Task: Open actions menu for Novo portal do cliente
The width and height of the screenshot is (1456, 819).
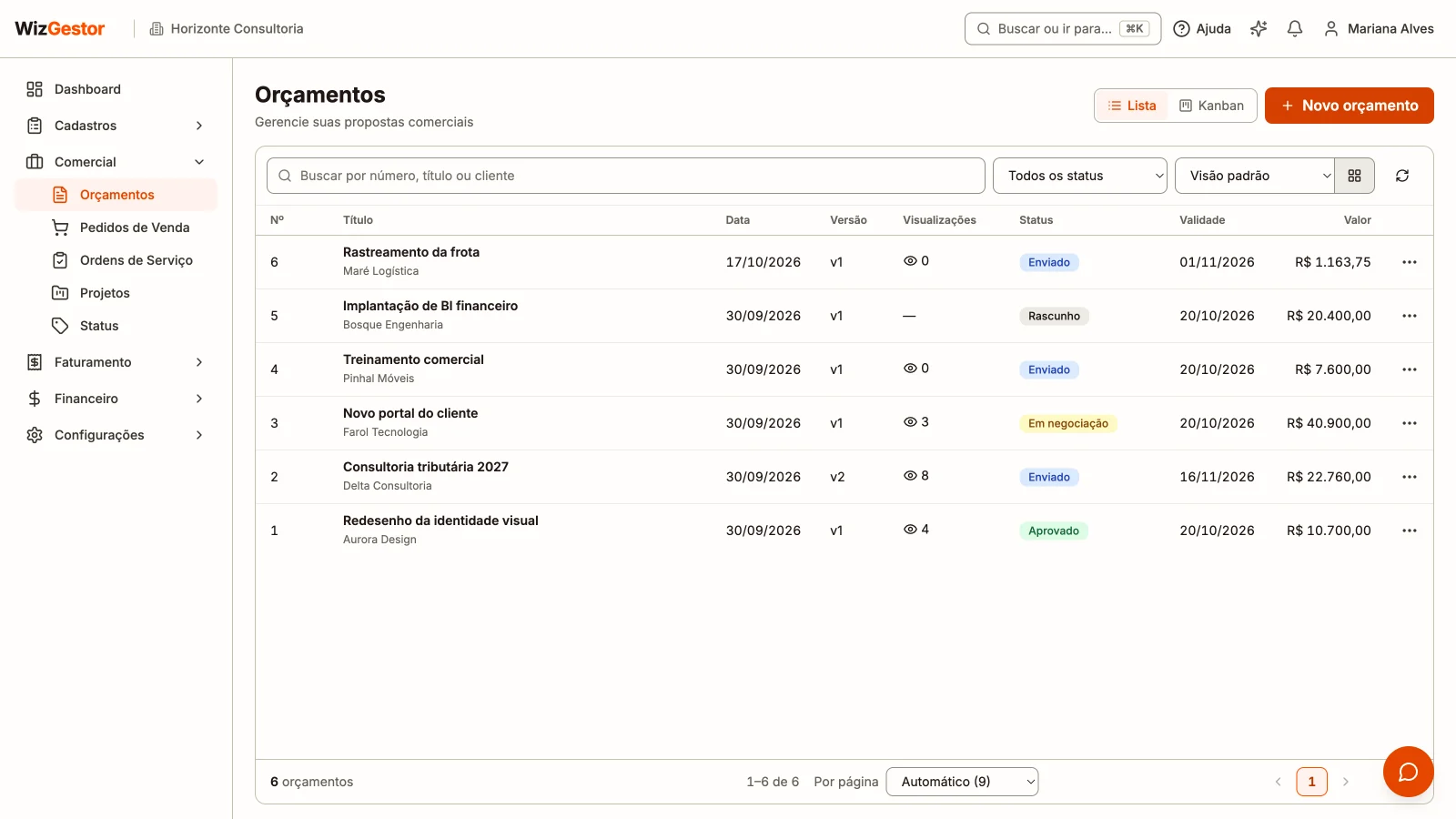Action: [1410, 423]
